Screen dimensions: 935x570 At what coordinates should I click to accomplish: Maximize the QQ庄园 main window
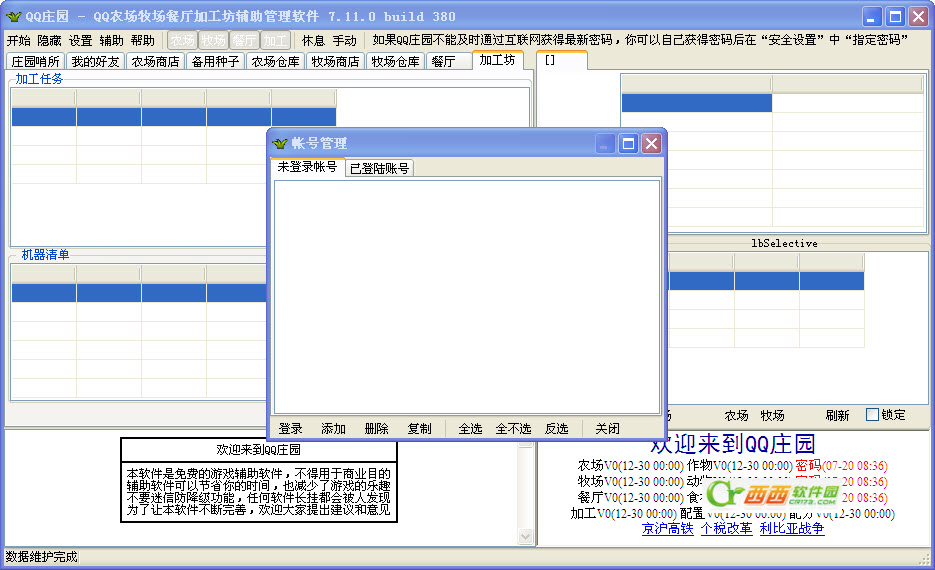[x=896, y=17]
